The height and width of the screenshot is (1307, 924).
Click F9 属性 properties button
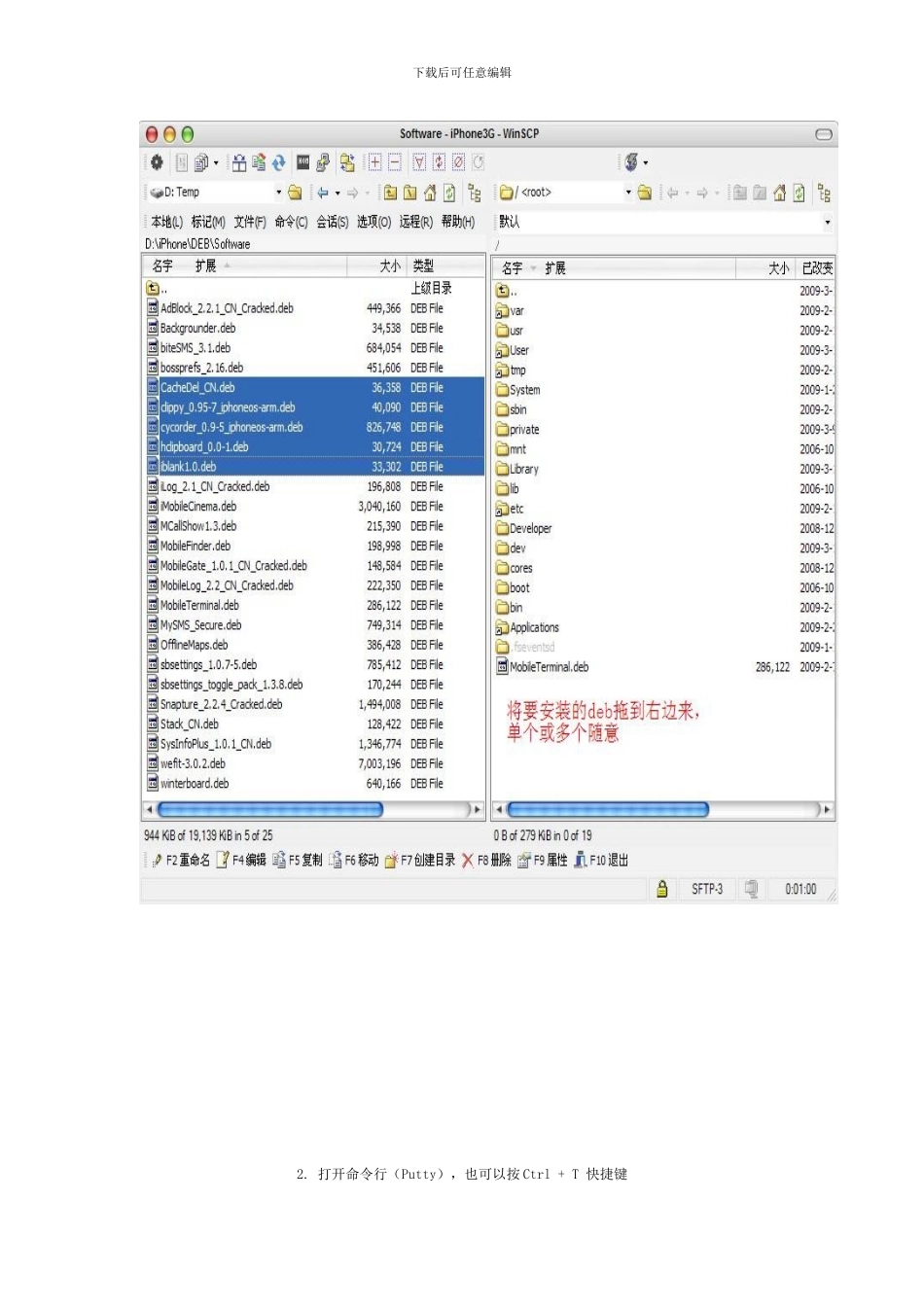click(x=543, y=860)
